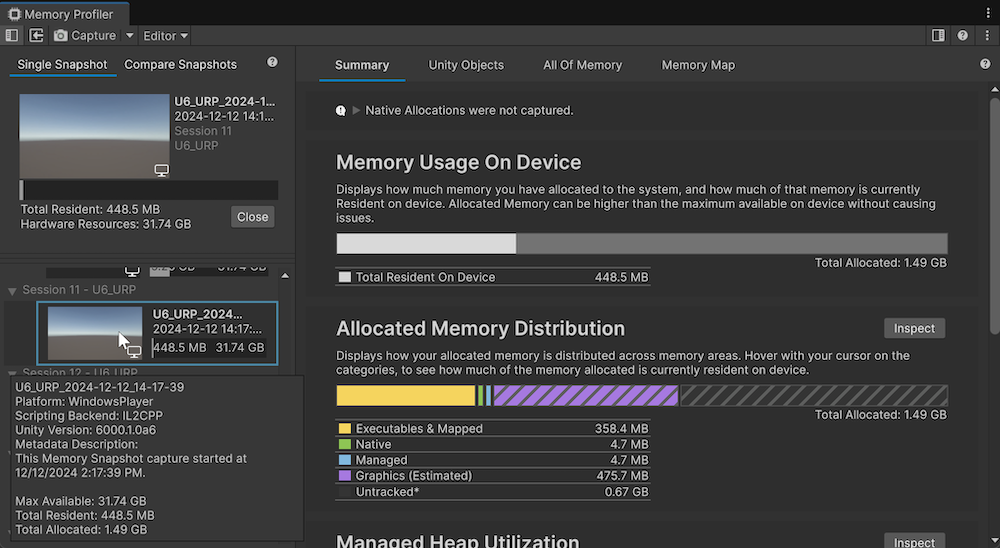Click the yellow Executables & Mapped bar segment
The height and width of the screenshot is (548, 1000).
click(406, 396)
